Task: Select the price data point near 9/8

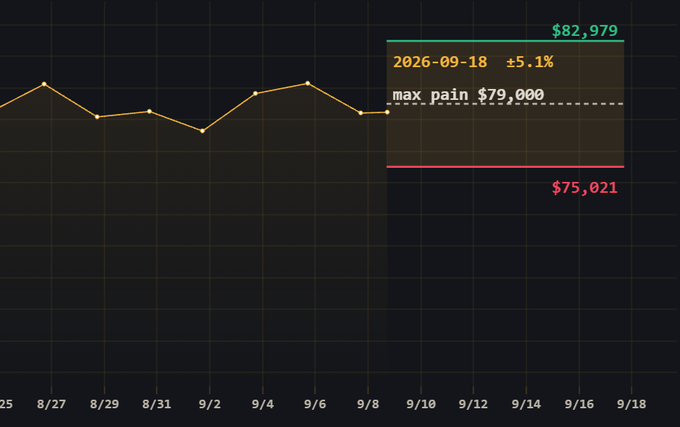Action: coord(360,113)
